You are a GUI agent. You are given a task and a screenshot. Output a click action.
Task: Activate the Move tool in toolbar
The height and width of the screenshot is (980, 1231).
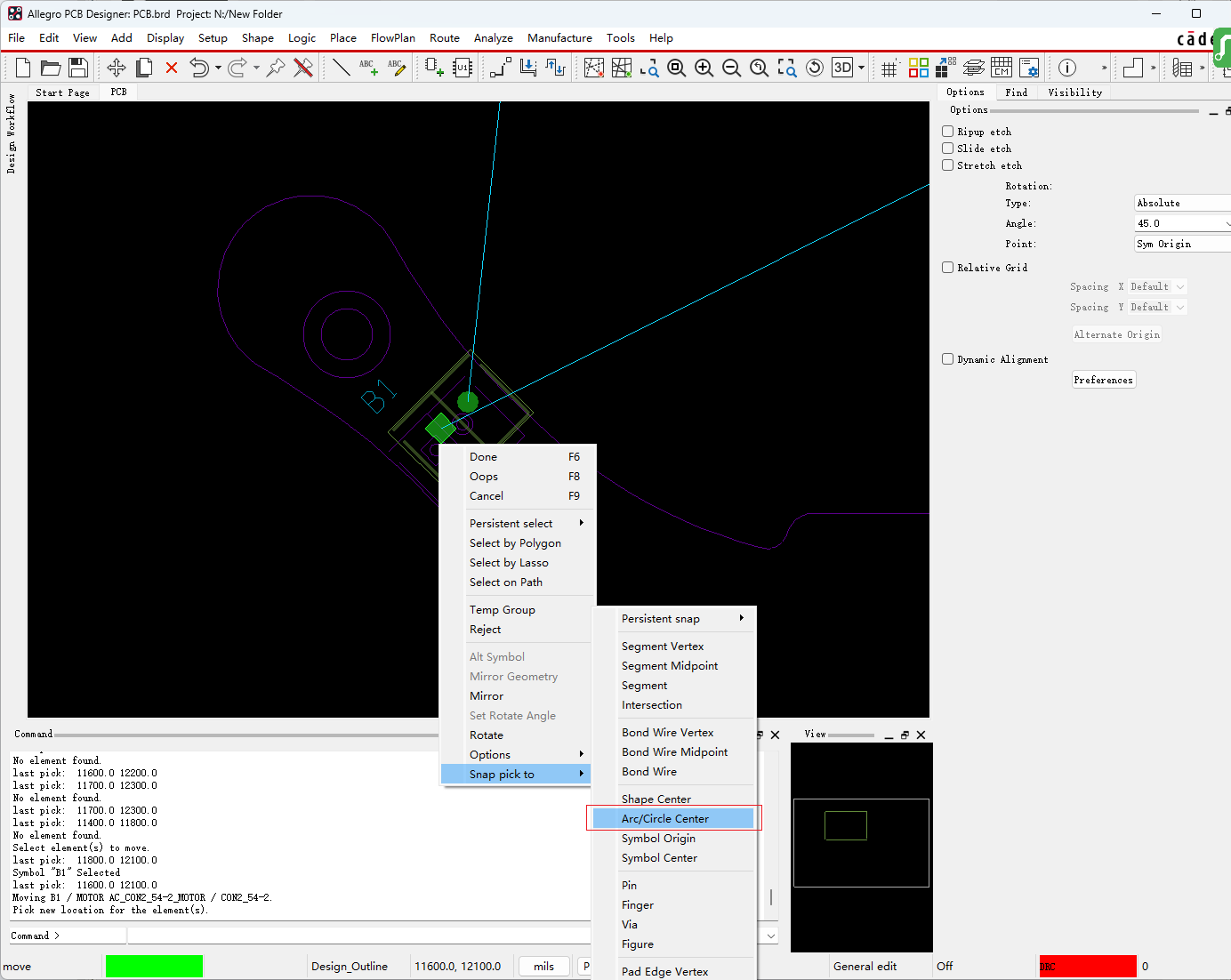(x=117, y=68)
